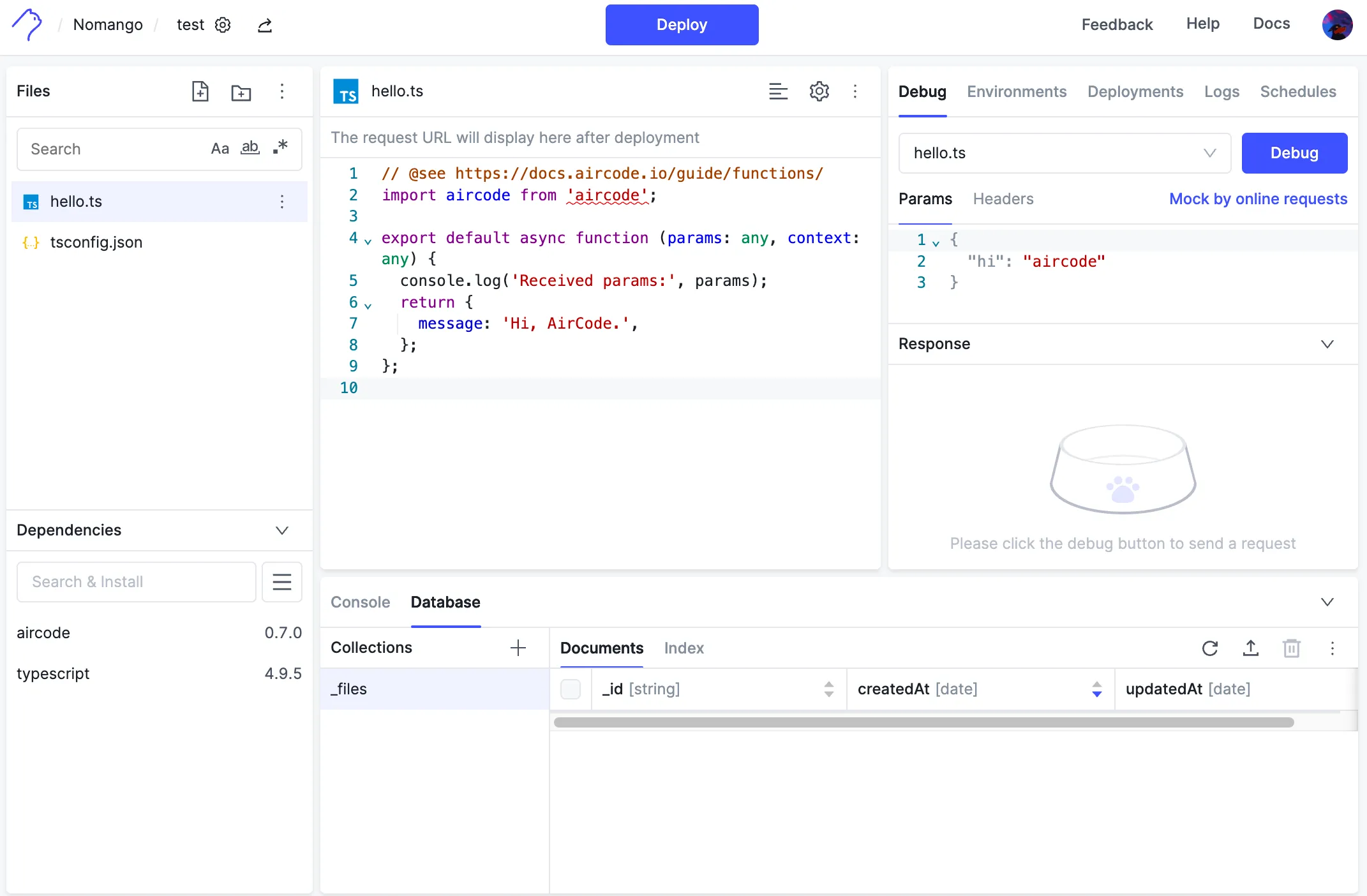The width and height of the screenshot is (1367, 896).
Task: Open the hello.ts function dropdown
Action: coord(1064,153)
